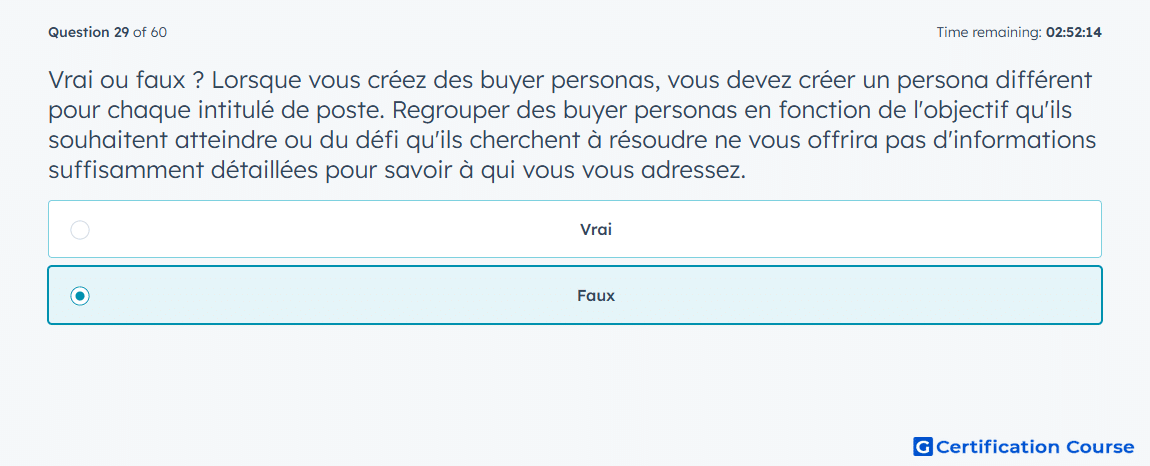Click the 'Vrai ou faux ?' question heading
The height and width of the screenshot is (466, 1150).
click(125, 79)
